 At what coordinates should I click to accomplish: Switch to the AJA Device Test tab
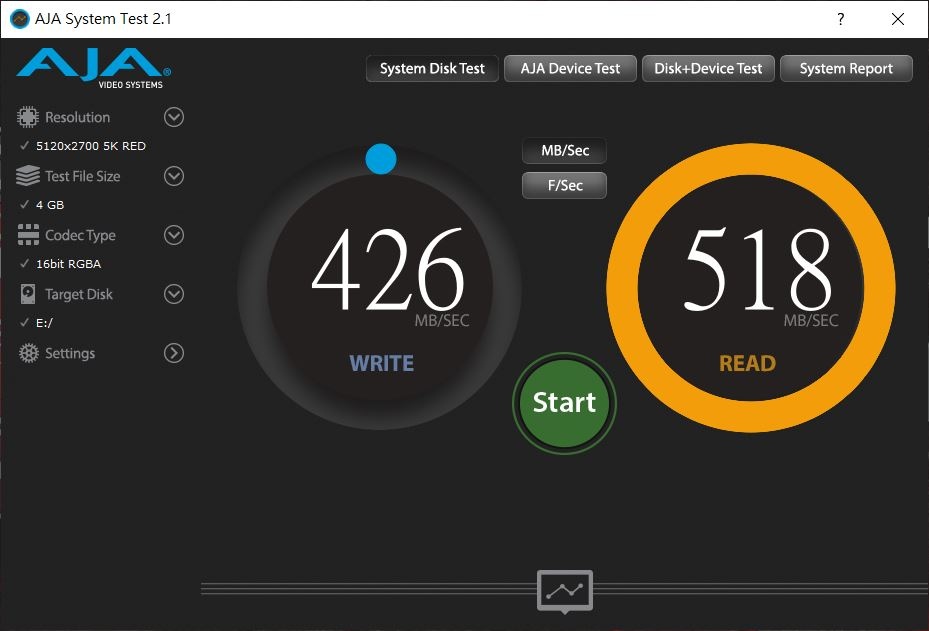570,69
